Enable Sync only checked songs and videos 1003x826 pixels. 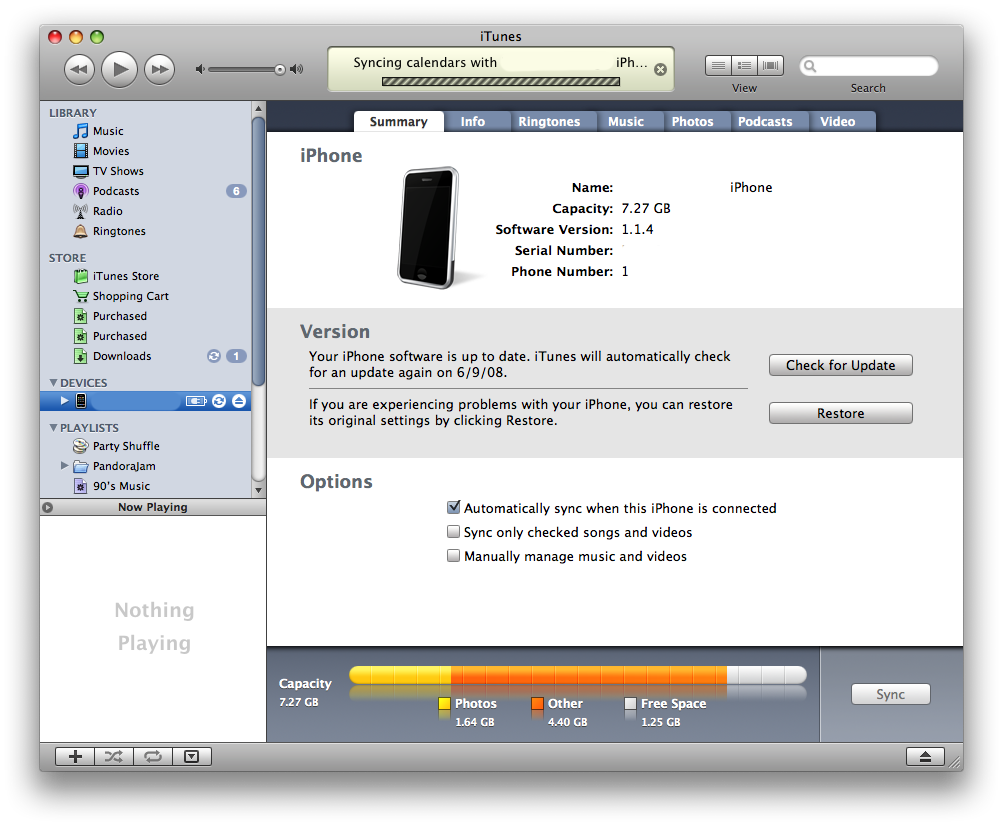tap(454, 532)
